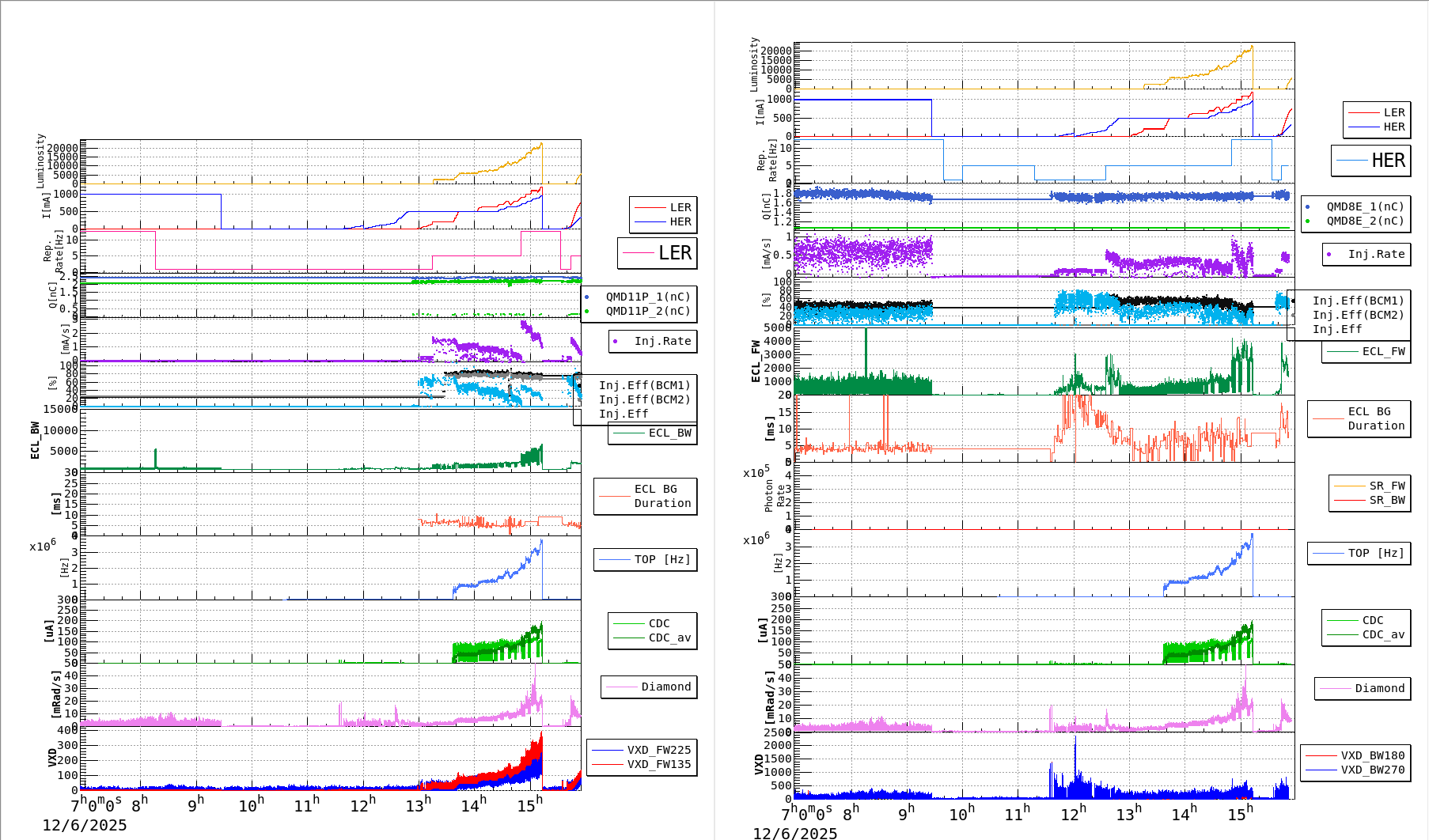Click the 12h time tick on the right plot

click(x=1073, y=813)
